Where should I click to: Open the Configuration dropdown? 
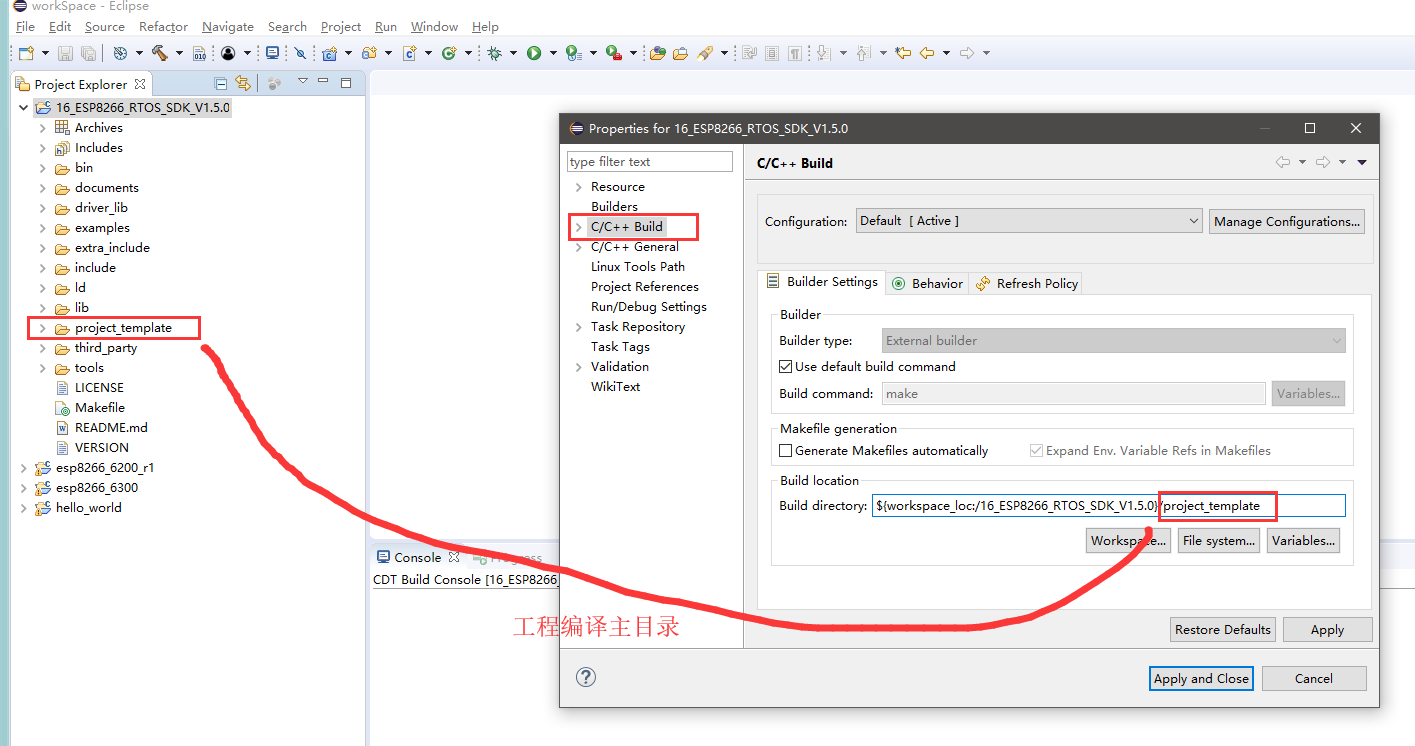(x=1029, y=221)
